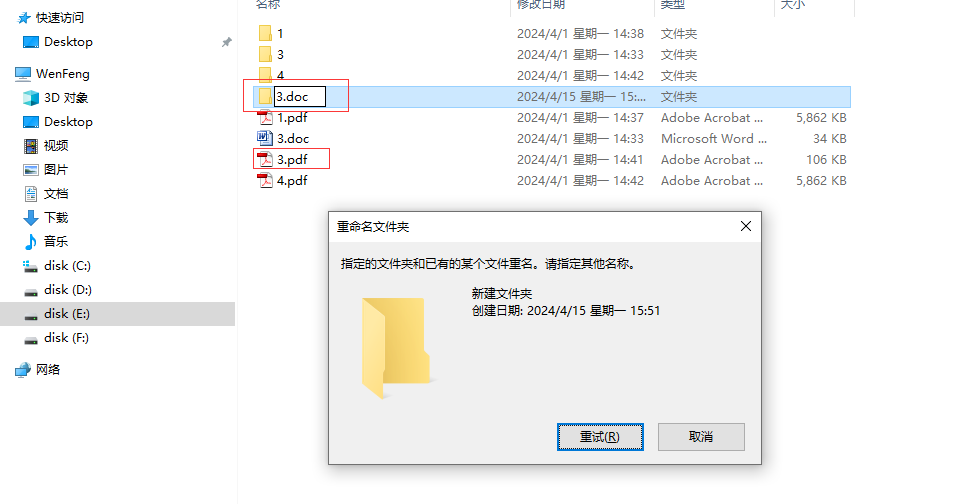Open disk (D:) in navigation pane

coord(57,290)
